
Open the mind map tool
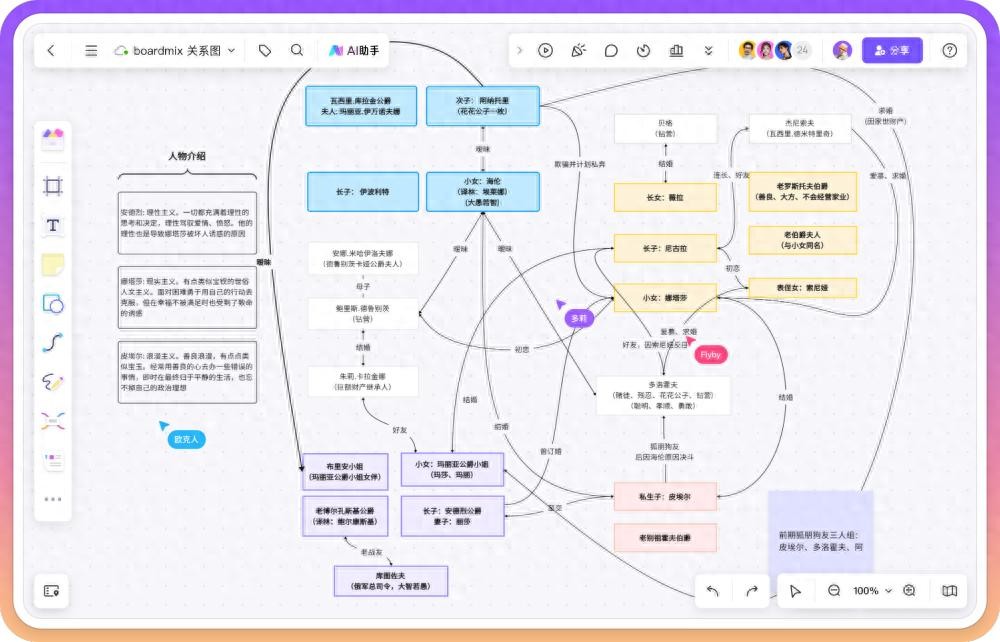click(x=53, y=421)
